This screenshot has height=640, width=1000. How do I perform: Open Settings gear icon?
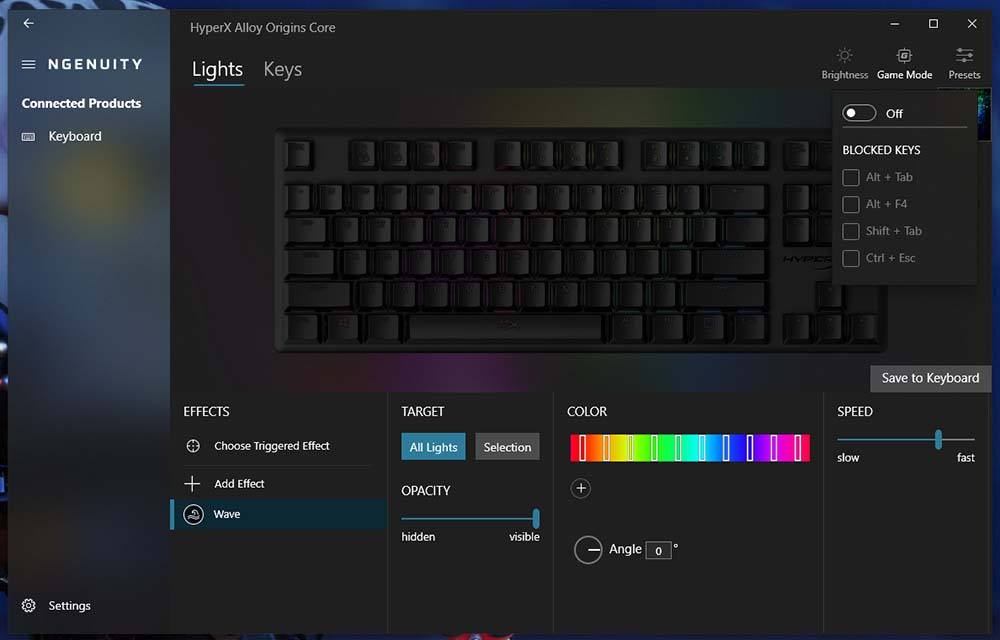click(x=29, y=606)
